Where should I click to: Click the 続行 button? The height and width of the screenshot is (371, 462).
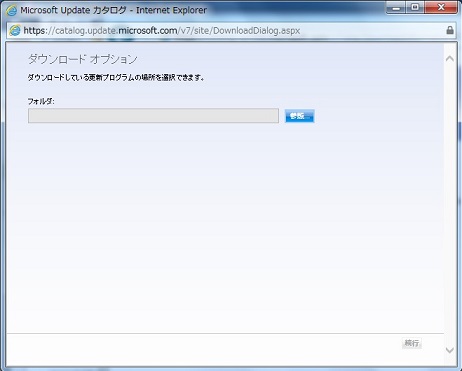tap(412, 343)
